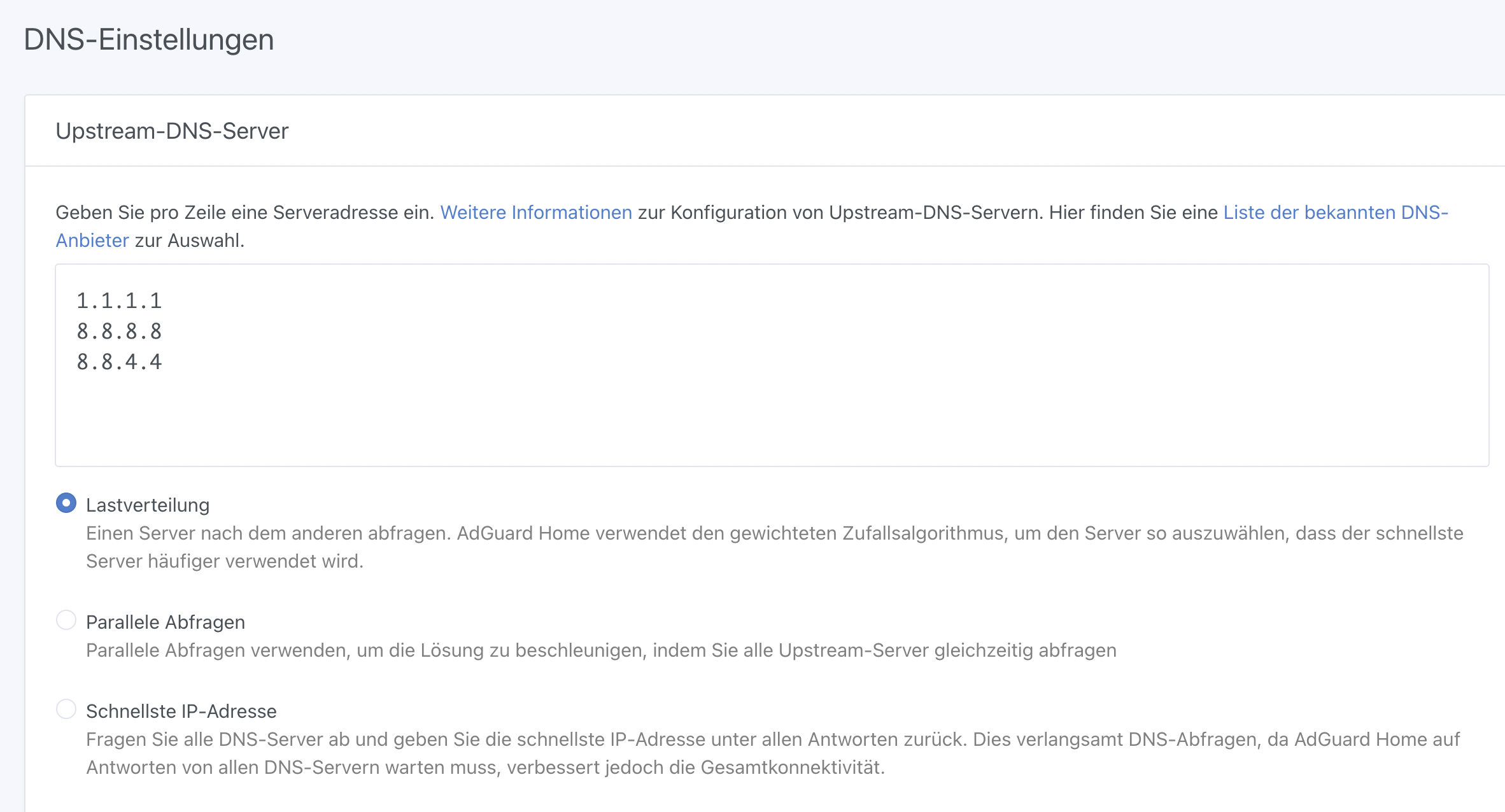This screenshot has height=812, width=1505.
Task: Place cursor on the 8.8.4.4 entry
Action: click(x=119, y=361)
